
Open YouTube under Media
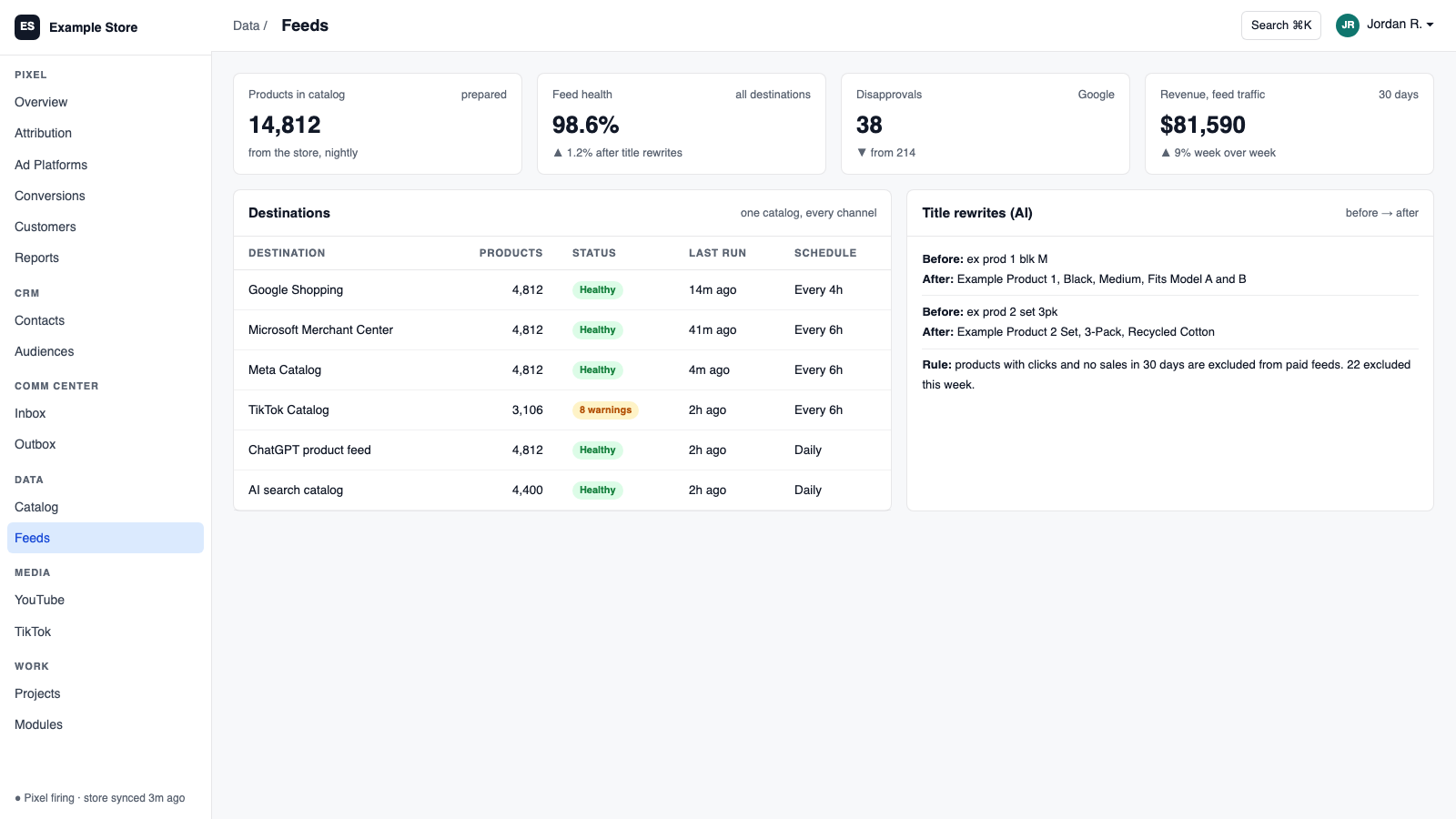pyautogui.click(x=106, y=600)
